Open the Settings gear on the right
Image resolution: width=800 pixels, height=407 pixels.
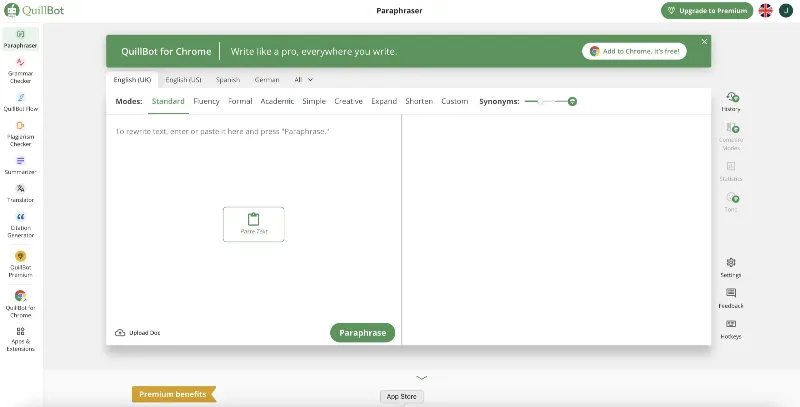[731, 266]
